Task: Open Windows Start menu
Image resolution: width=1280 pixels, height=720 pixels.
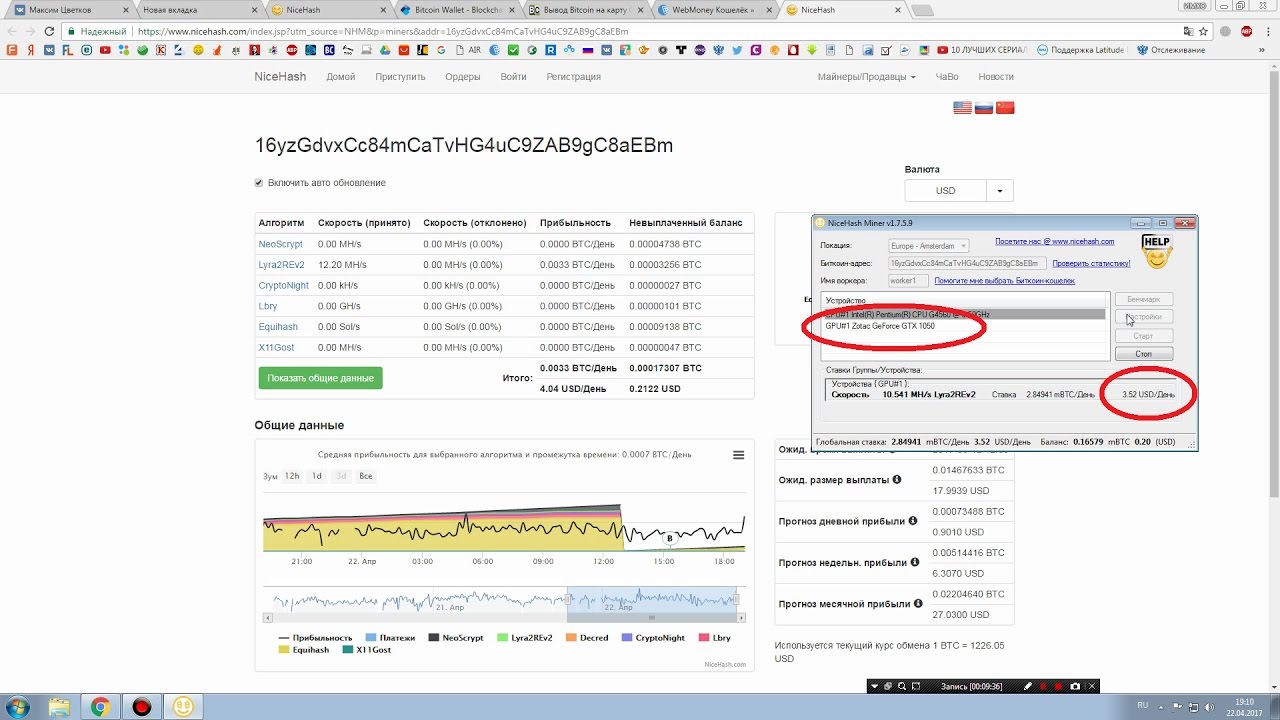Action: tap(18, 707)
